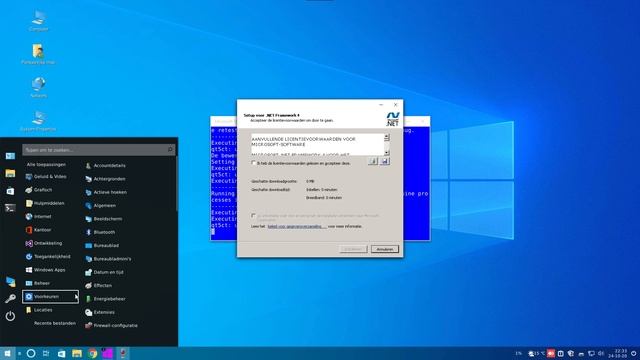640x360 pixels.
Task: Click the license text scrollbar down arrow
Action: 387,152
